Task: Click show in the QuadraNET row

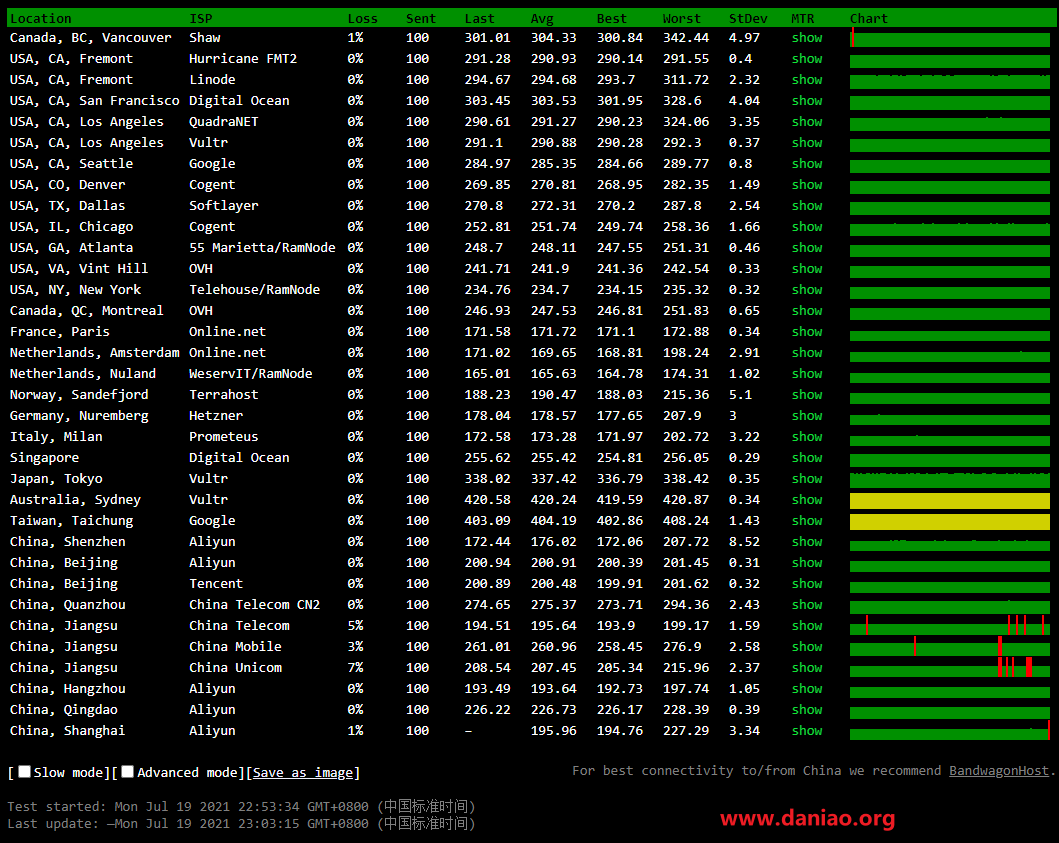Action: (x=807, y=122)
